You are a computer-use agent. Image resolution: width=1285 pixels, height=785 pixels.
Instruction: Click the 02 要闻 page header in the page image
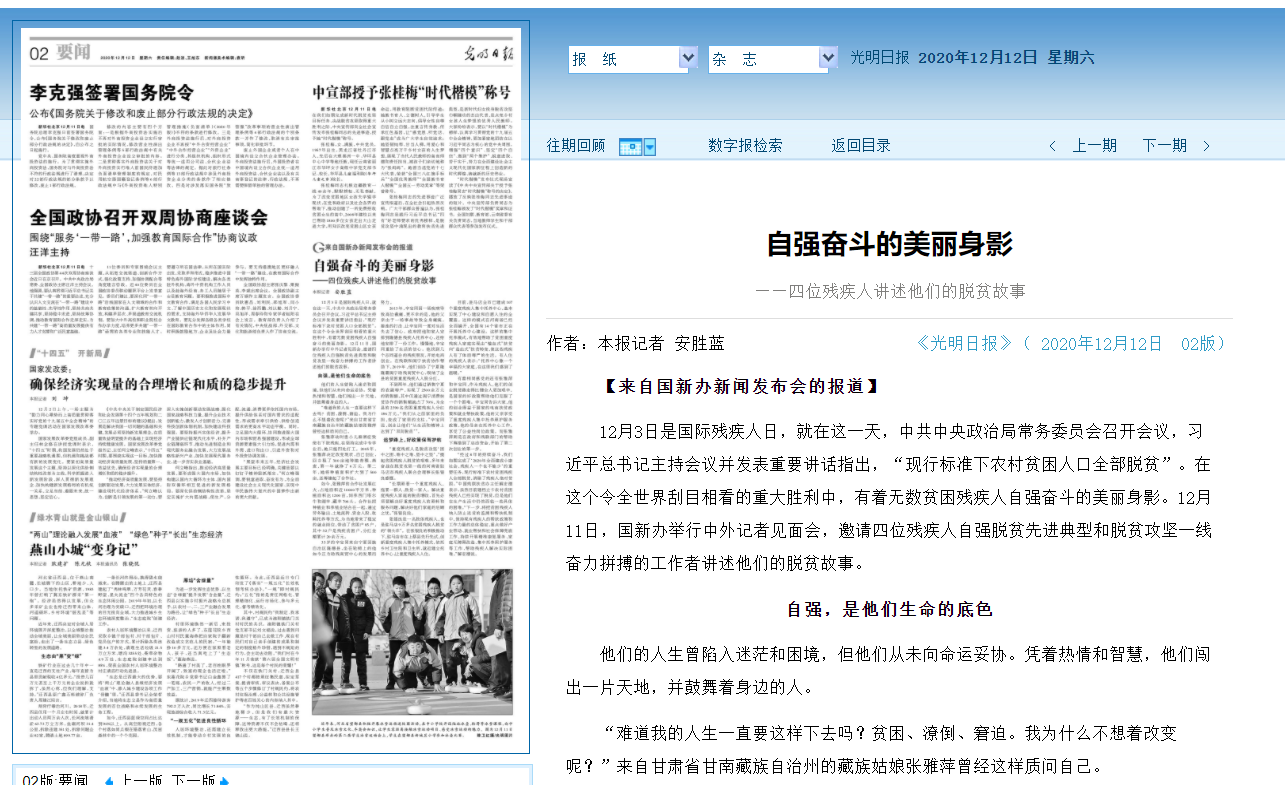click(60, 54)
